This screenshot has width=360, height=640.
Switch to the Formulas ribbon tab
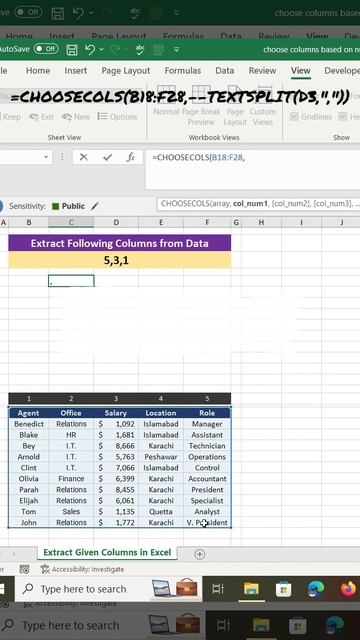[x=183, y=71]
